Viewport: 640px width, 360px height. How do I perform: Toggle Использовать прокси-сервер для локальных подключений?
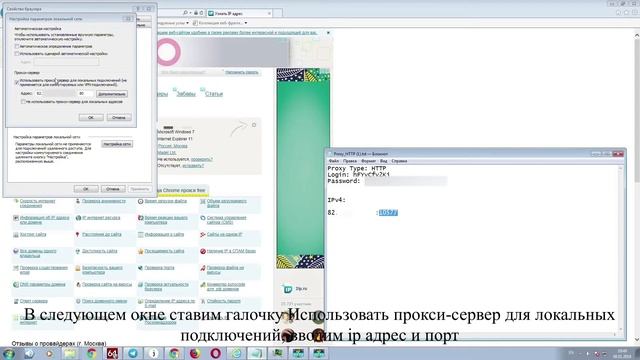17,82
